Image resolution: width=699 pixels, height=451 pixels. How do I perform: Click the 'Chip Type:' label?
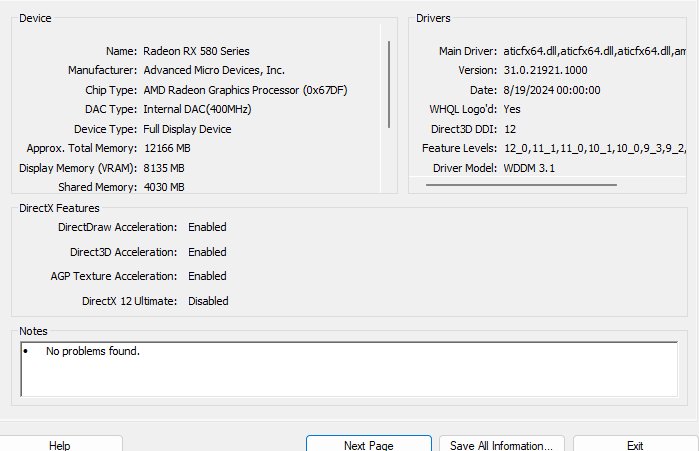[x=111, y=90]
